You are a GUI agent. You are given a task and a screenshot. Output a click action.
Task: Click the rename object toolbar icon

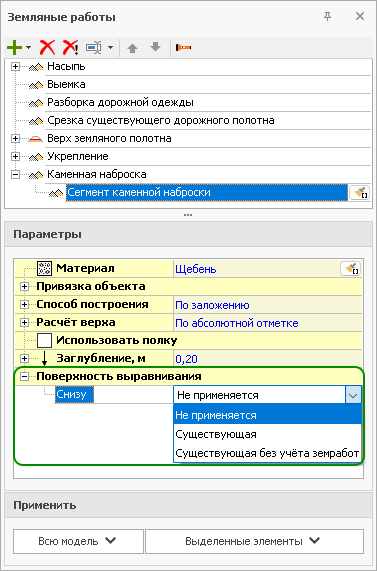pyautogui.click(x=94, y=48)
